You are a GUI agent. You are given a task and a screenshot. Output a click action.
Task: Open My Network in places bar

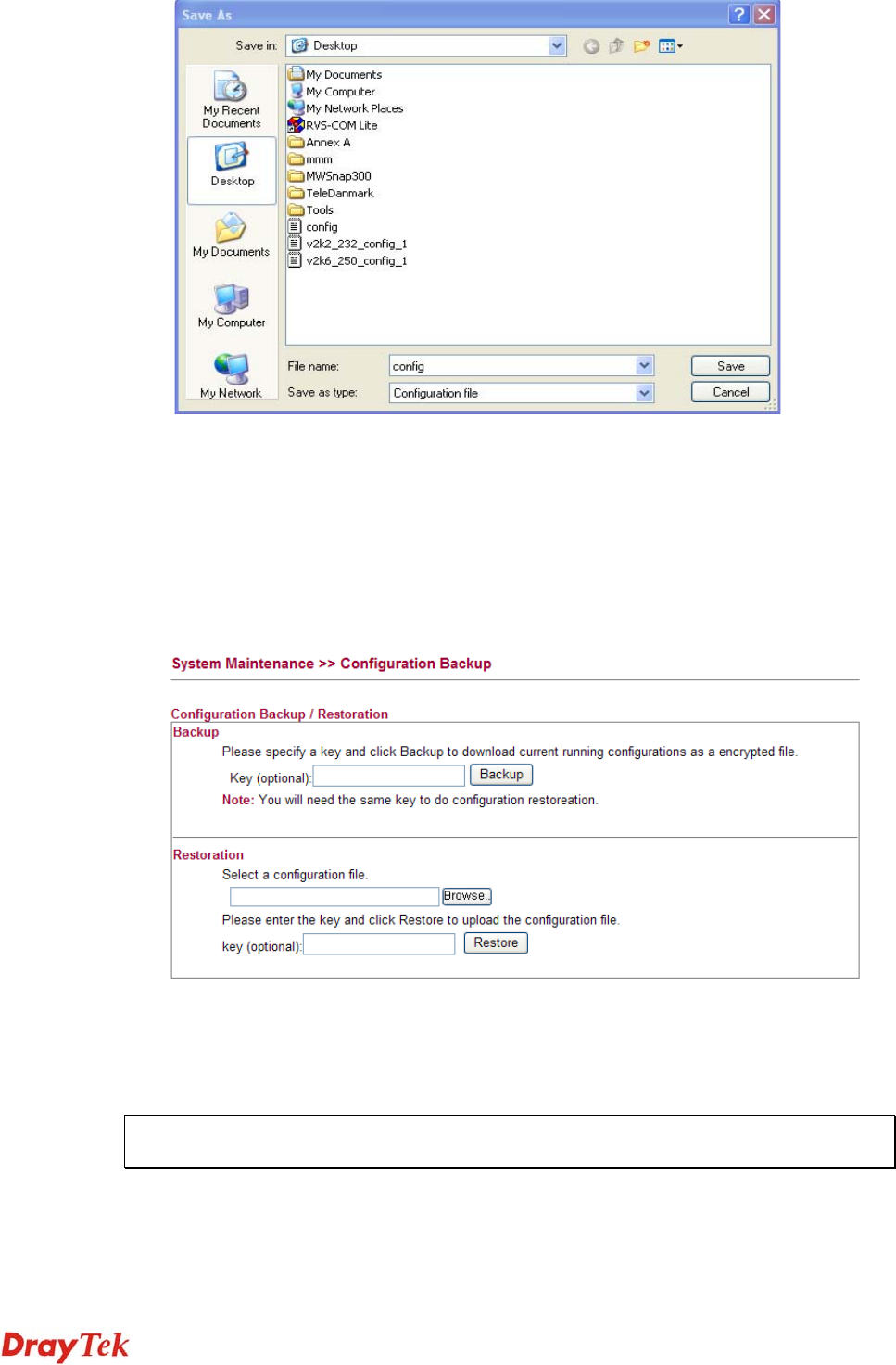pos(232,376)
